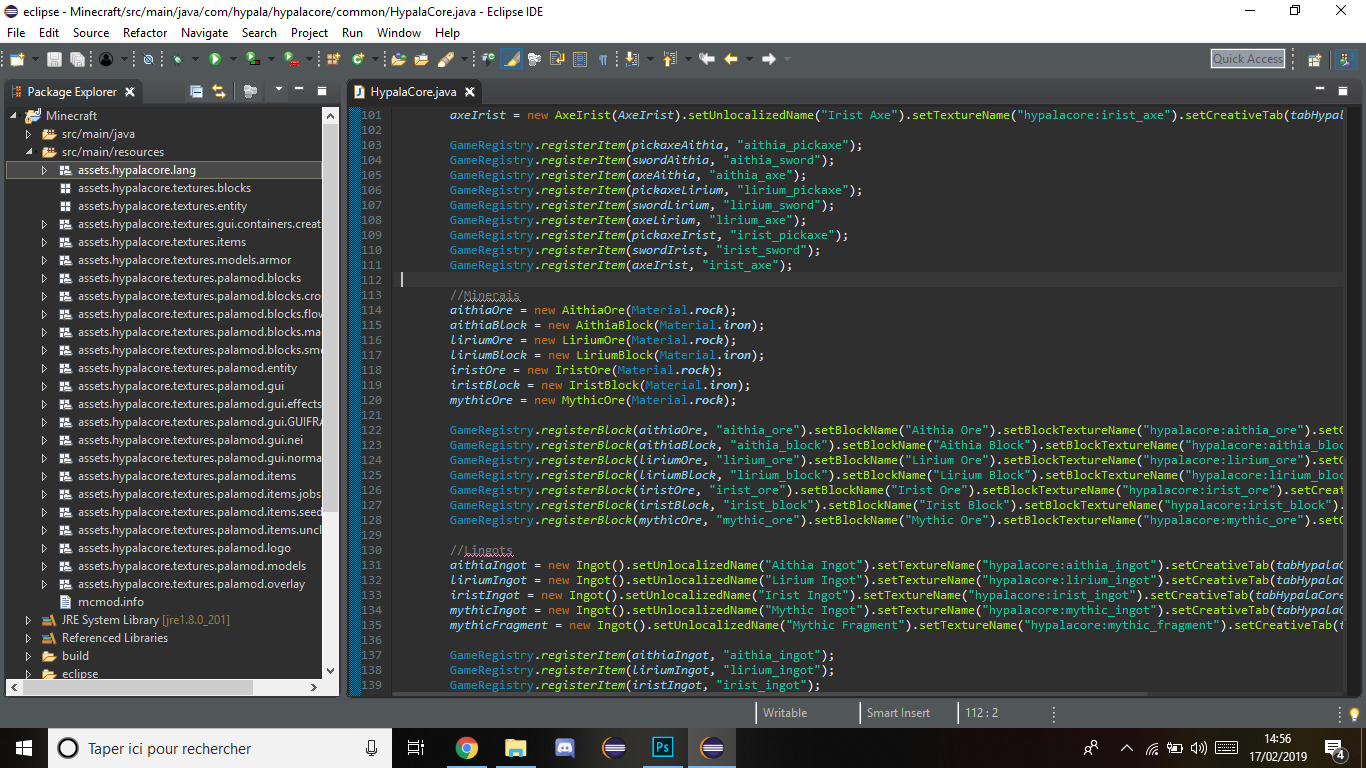Expand the src/main/java folder
1366x768 pixels.
tap(28, 134)
